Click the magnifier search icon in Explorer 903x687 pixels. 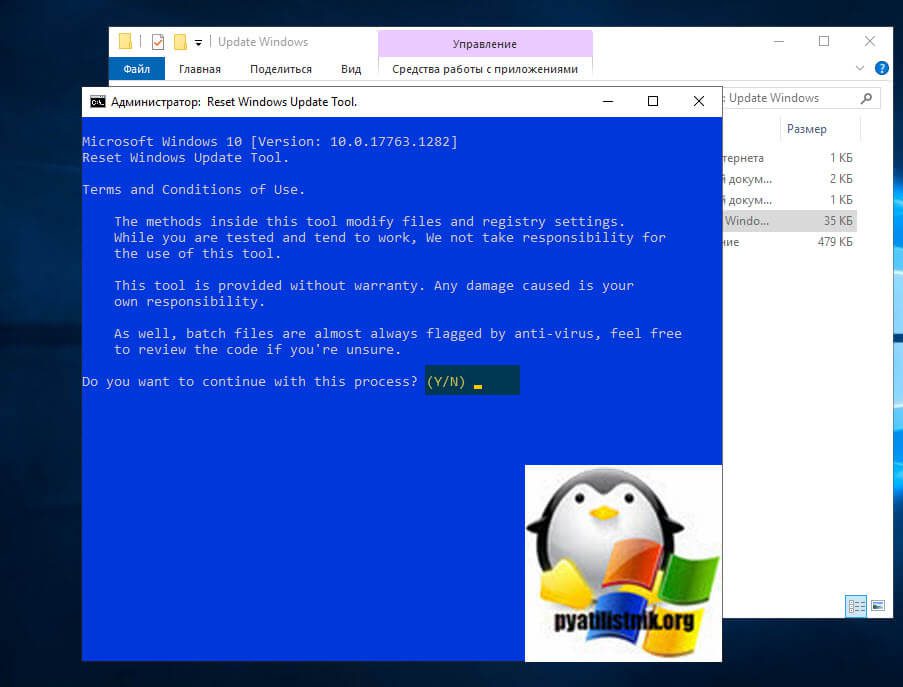point(866,98)
